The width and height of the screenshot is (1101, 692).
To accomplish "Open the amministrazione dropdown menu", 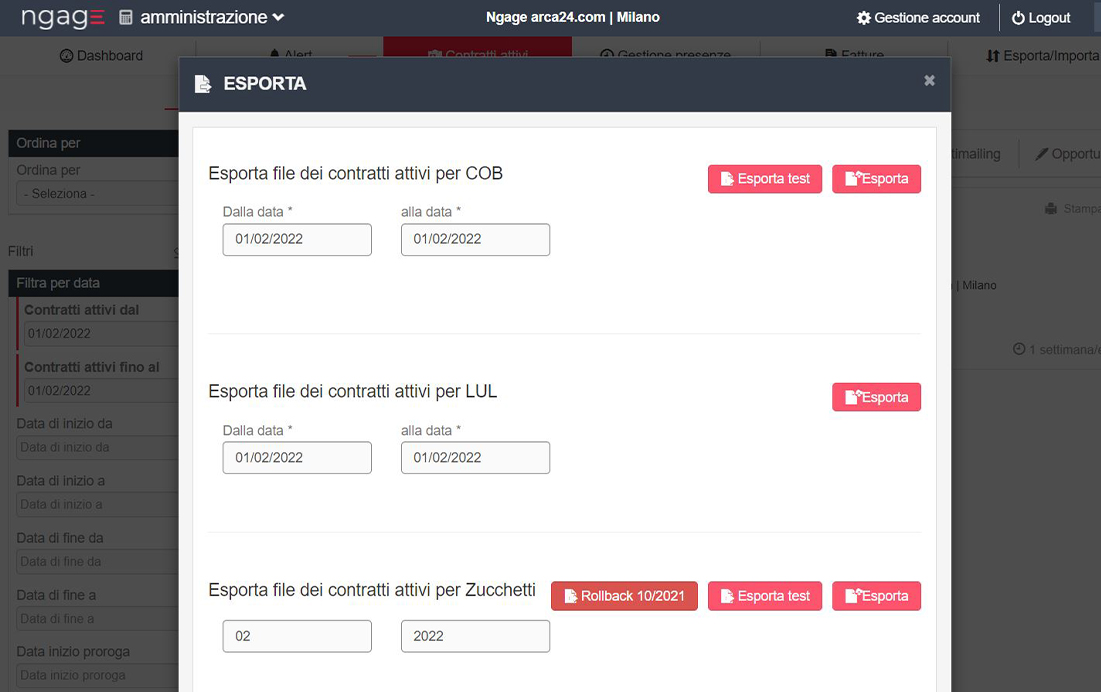I will click(x=202, y=18).
